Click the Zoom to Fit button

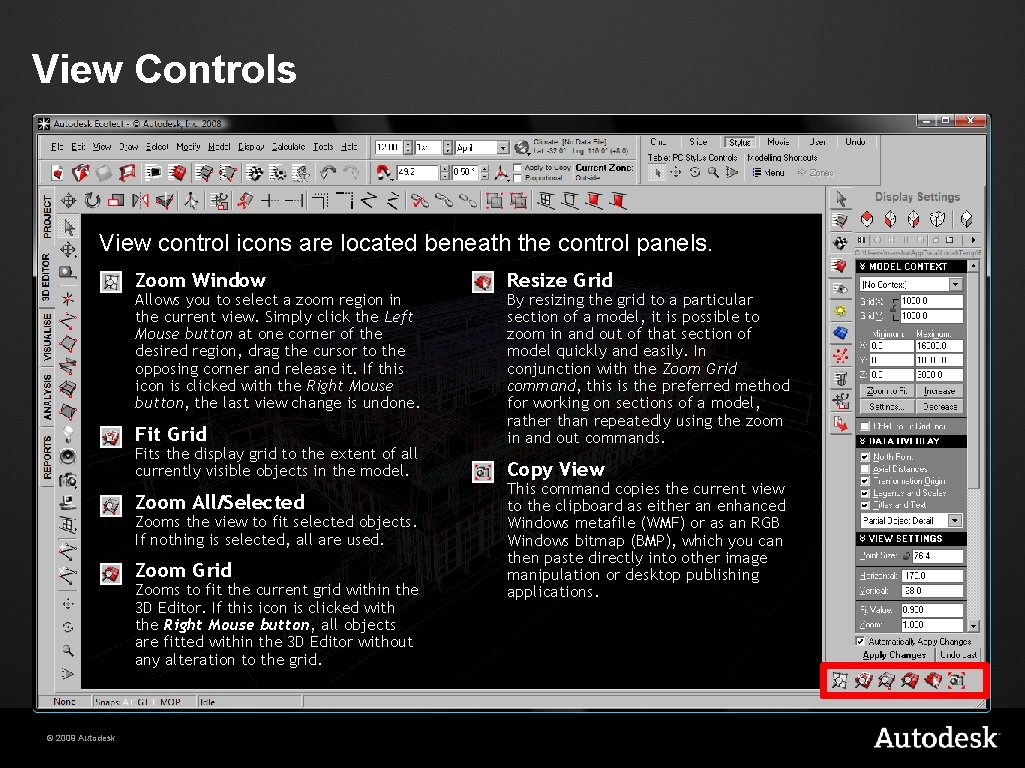888,391
